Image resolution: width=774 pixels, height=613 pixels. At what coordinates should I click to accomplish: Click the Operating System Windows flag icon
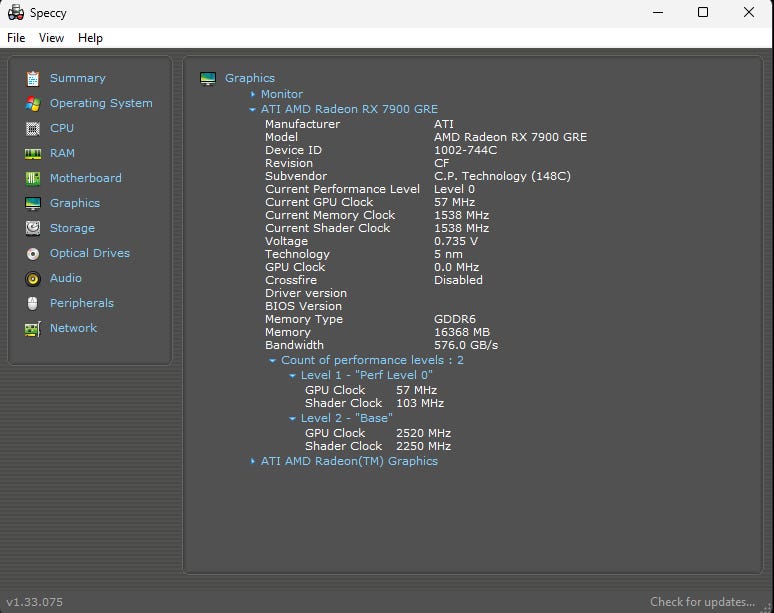coord(33,103)
